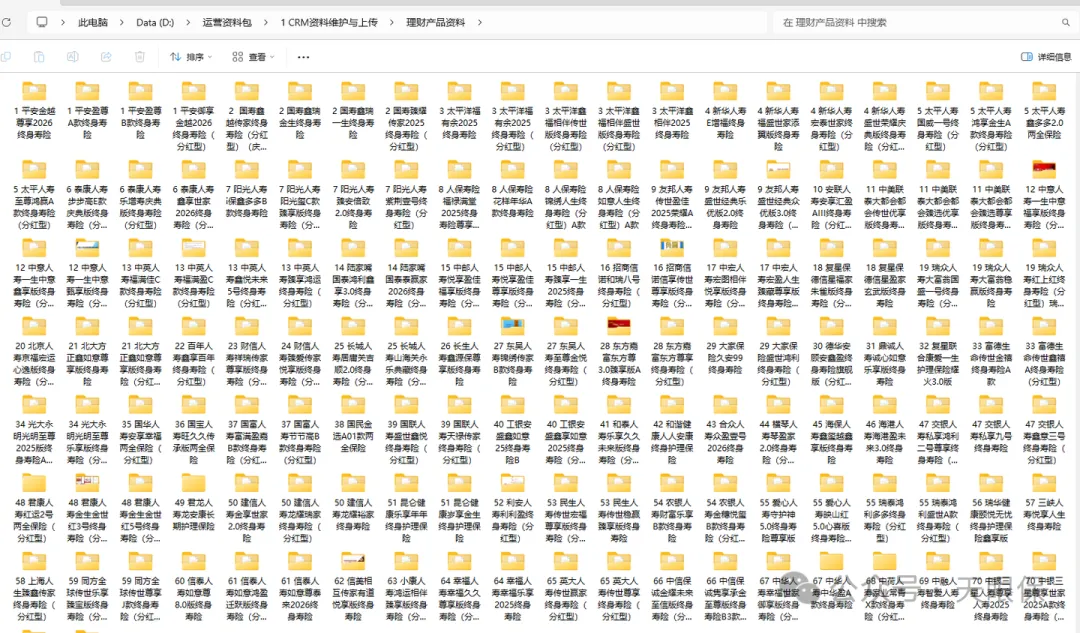Screen dimensions: 1080x633
Task: Click the computer icon in the address bar
Action: [x=40, y=20]
